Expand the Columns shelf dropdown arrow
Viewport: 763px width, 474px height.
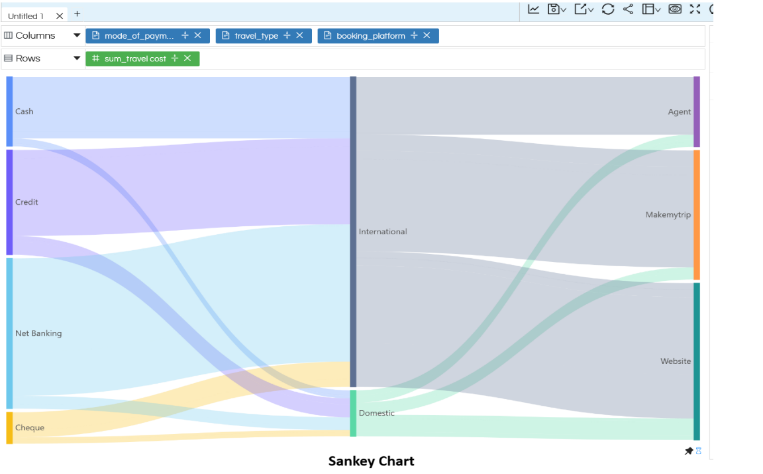[x=77, y=36]
